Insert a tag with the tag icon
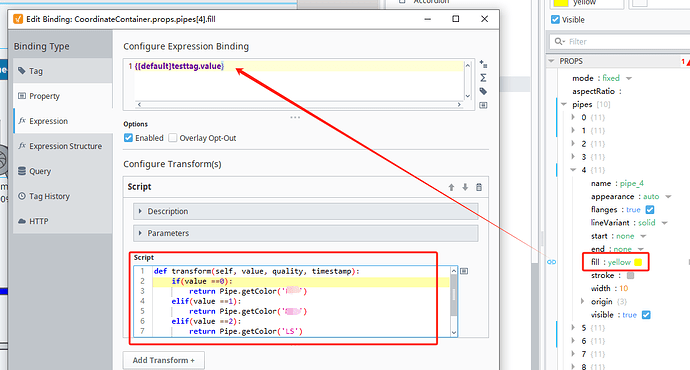The width and height of the screenshot is (690, 370). (483, 92)
